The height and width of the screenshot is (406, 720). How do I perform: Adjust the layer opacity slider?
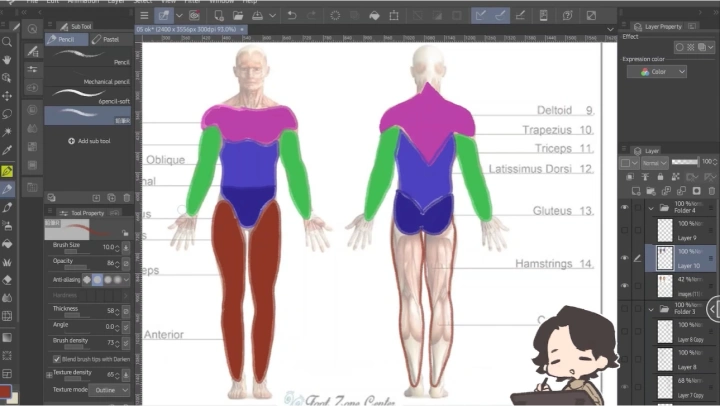coord(685,162)
